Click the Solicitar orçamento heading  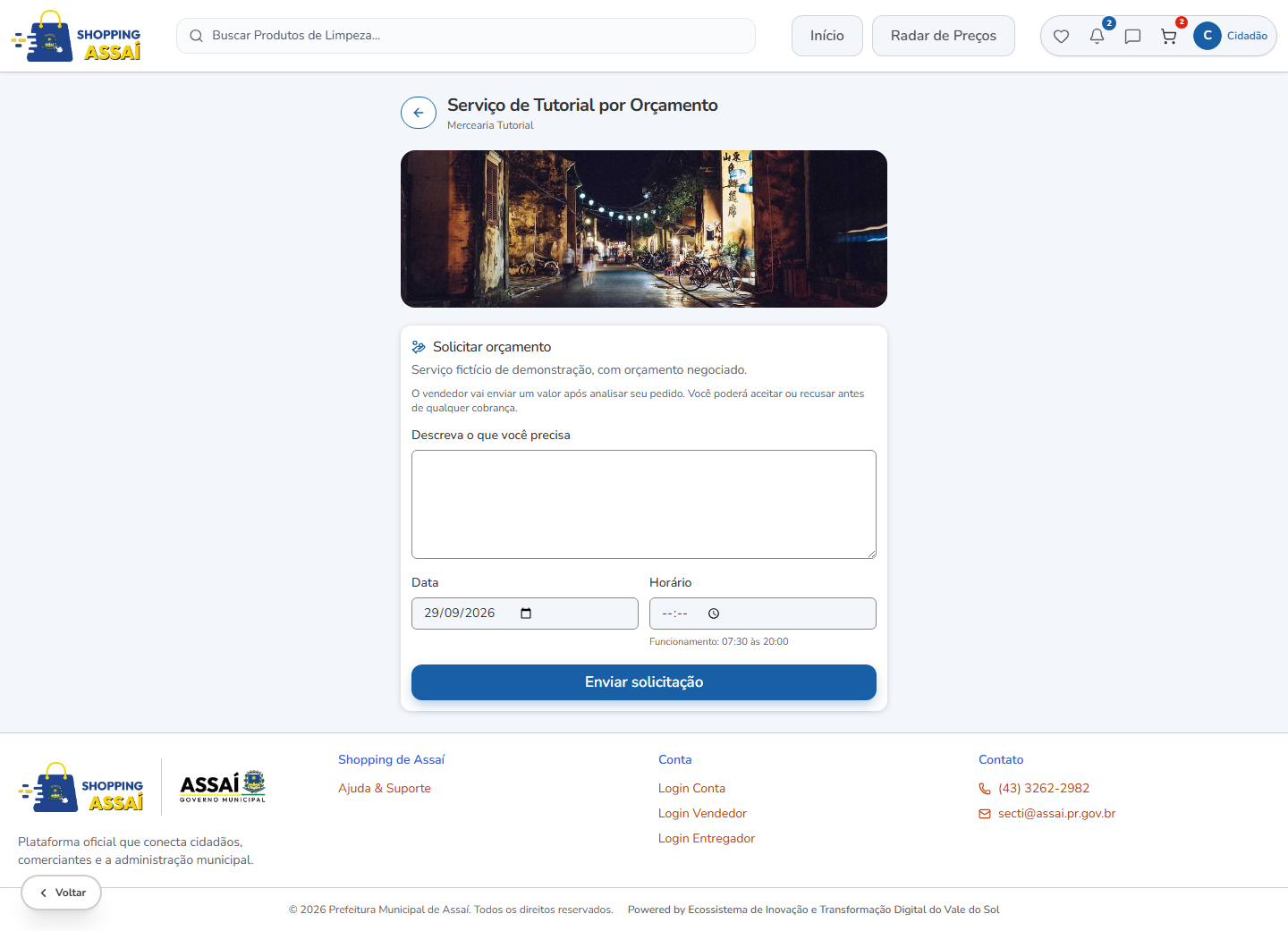(492, 347)
